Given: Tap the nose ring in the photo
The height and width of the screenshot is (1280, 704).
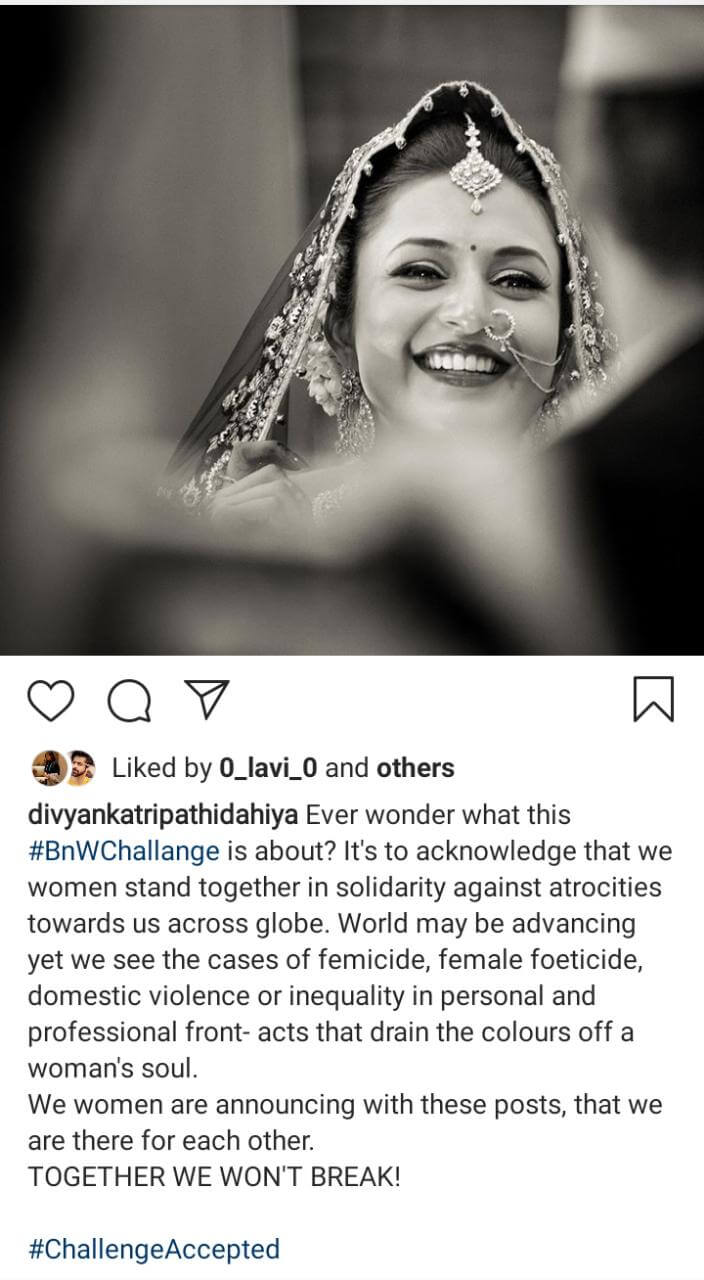Looking at the screenshot, I should (500, 330).
